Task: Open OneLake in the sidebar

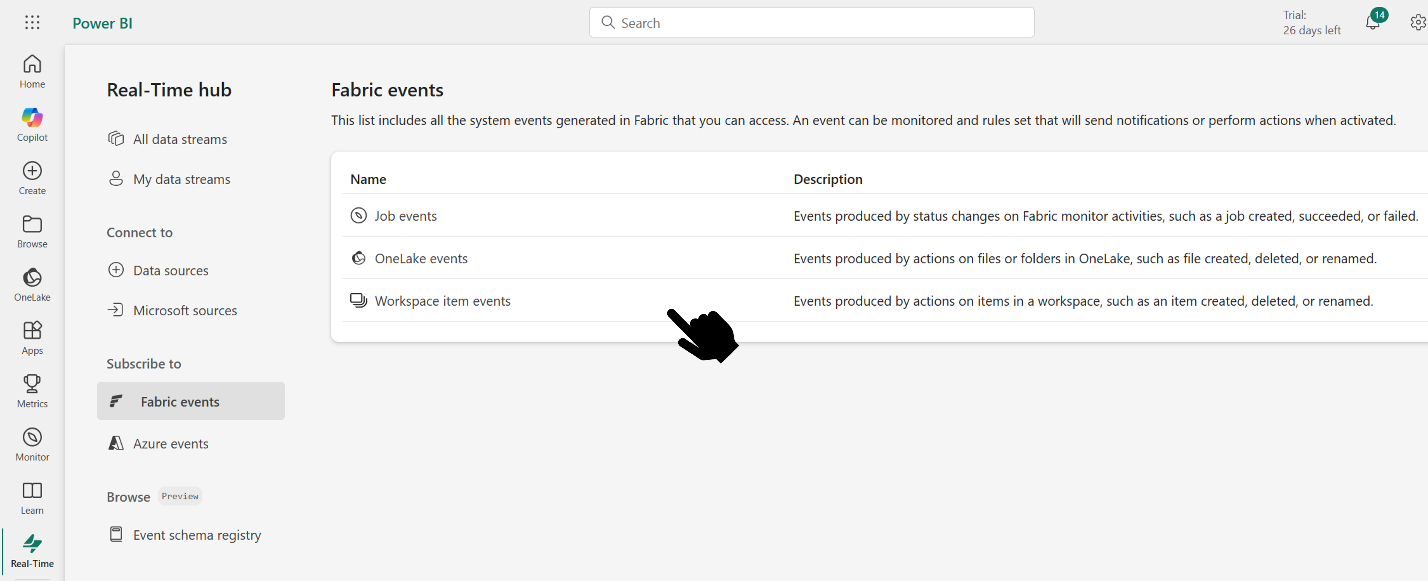Action: 32,283
